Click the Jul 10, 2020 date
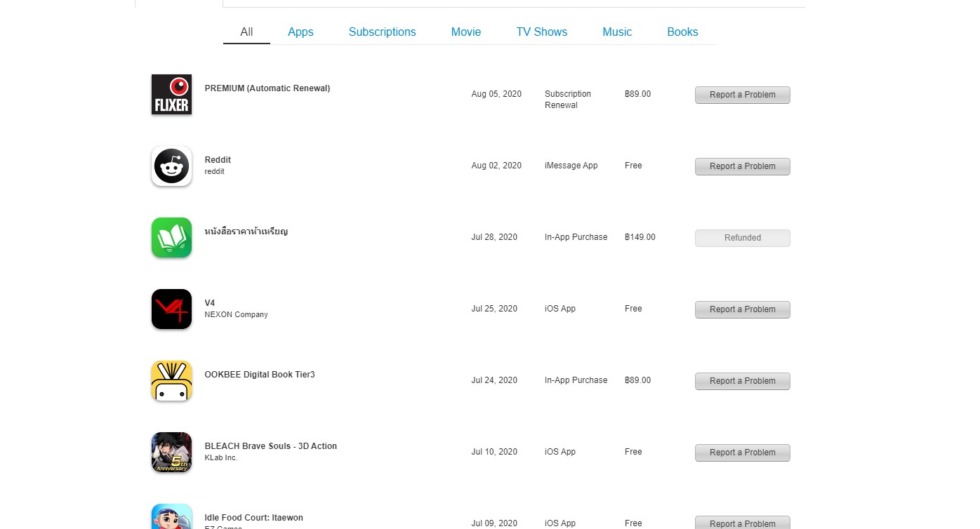Screen dimensions: 980x529 [x=494, y=451]
